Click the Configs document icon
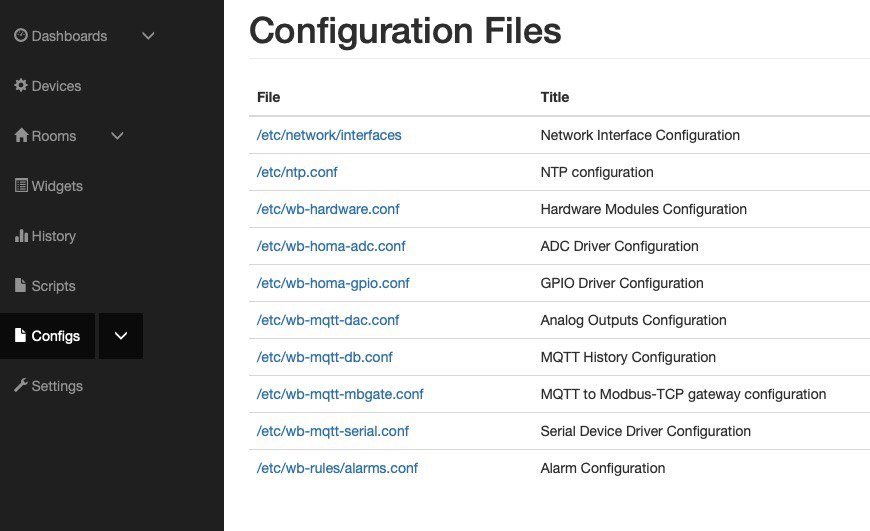 [x=21, y=335]
